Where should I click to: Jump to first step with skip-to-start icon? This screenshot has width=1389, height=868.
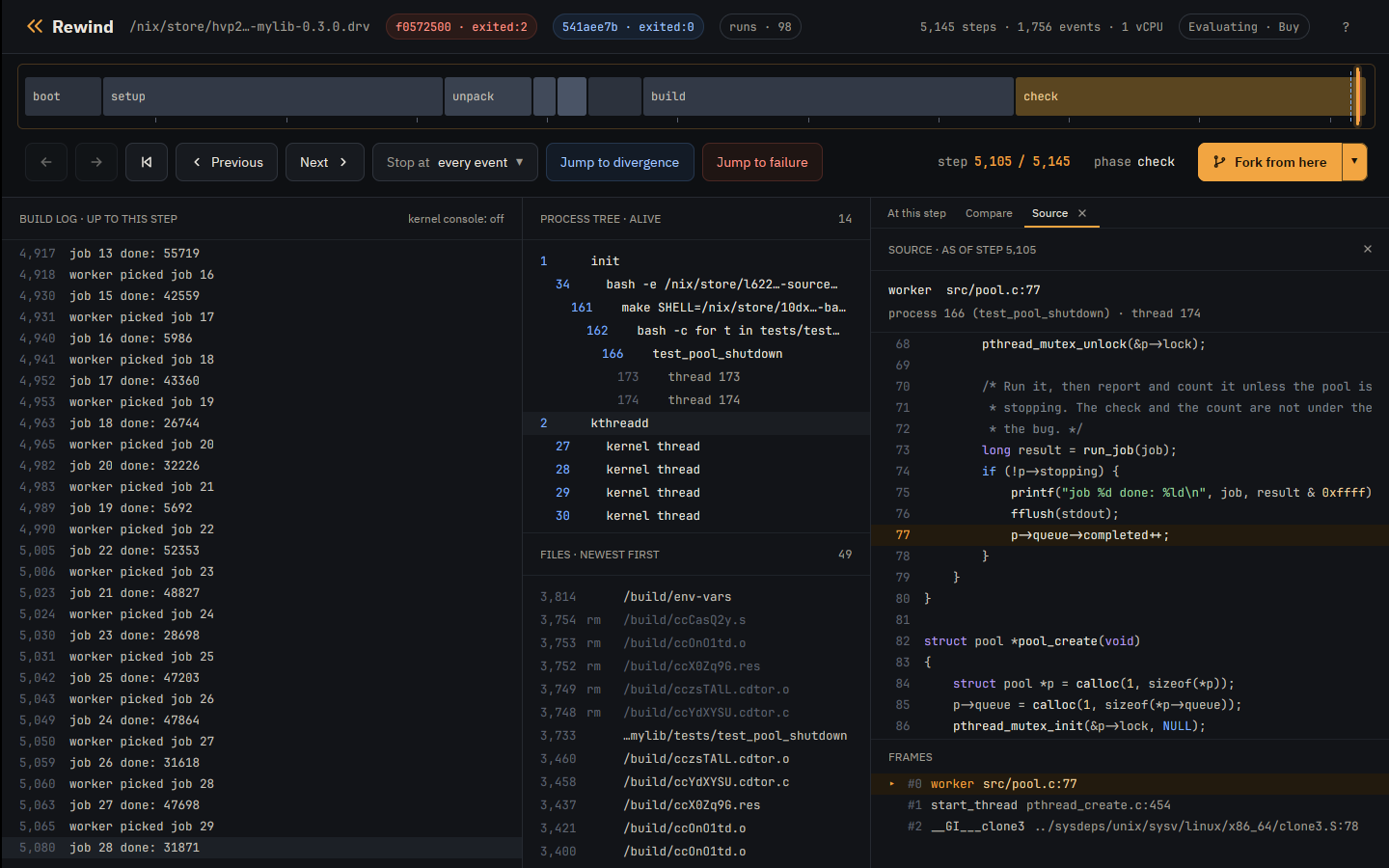(147, 162)
